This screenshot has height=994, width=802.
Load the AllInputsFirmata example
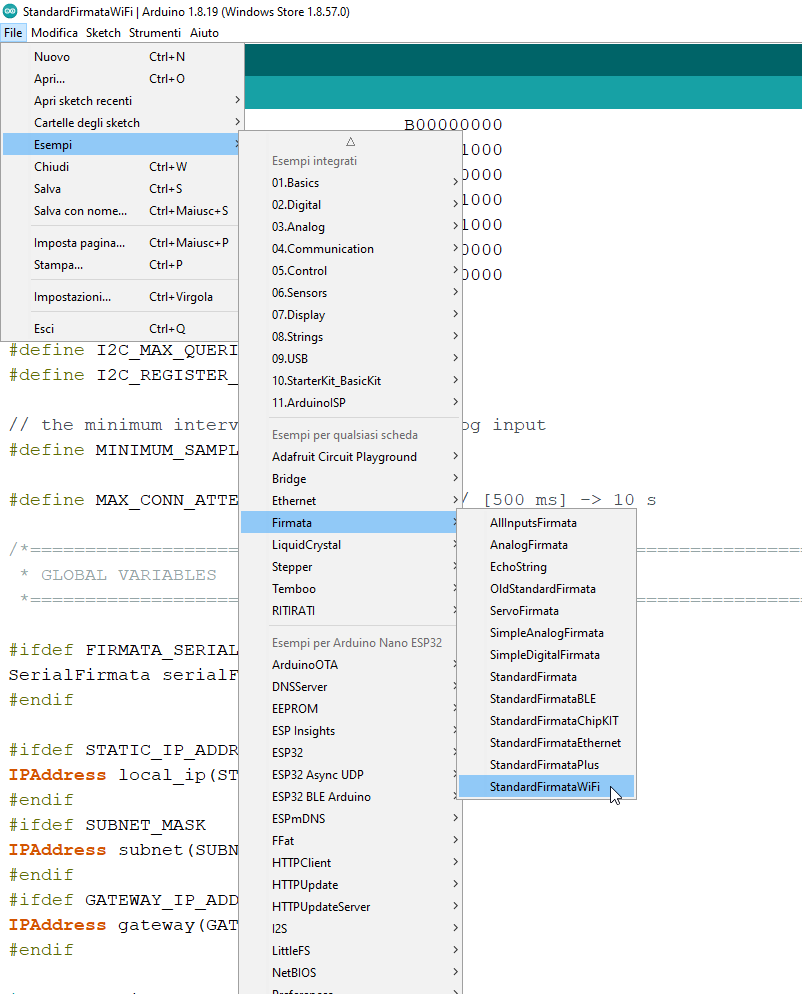click(546, 523)
